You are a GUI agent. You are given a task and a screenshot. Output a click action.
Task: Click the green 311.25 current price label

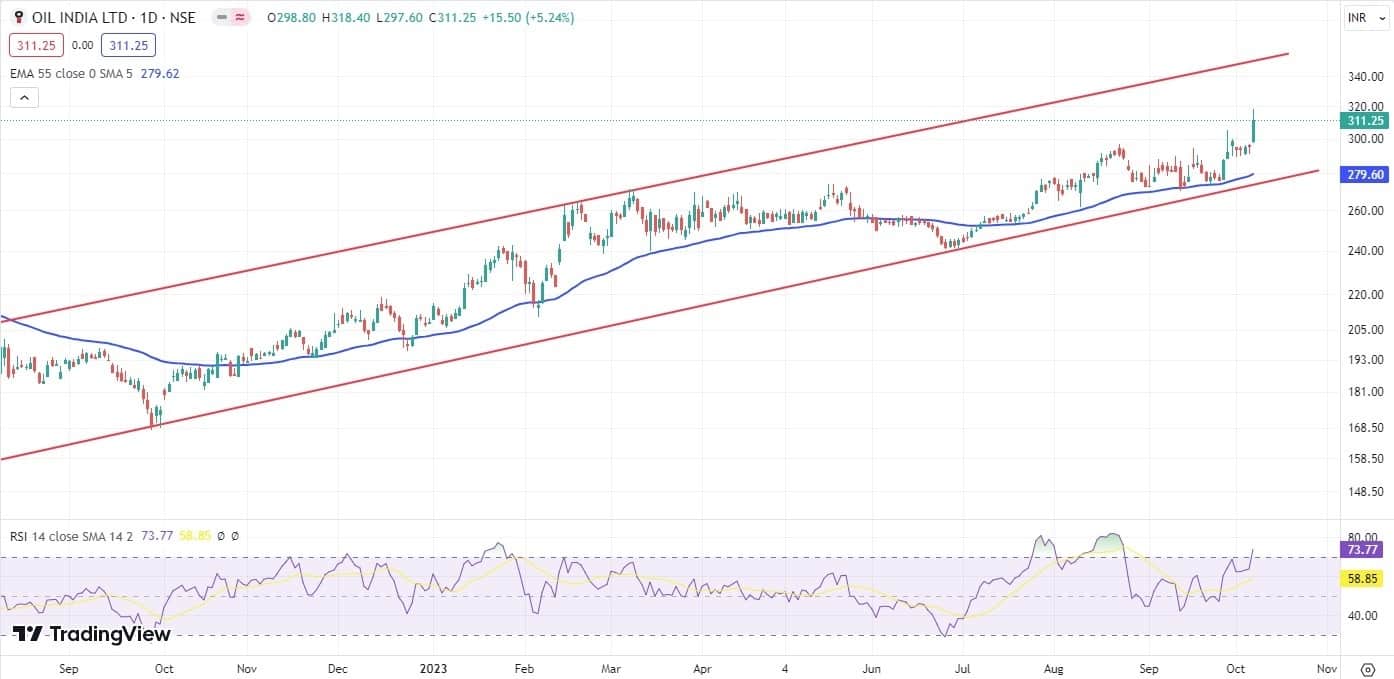coord(1365,121)
